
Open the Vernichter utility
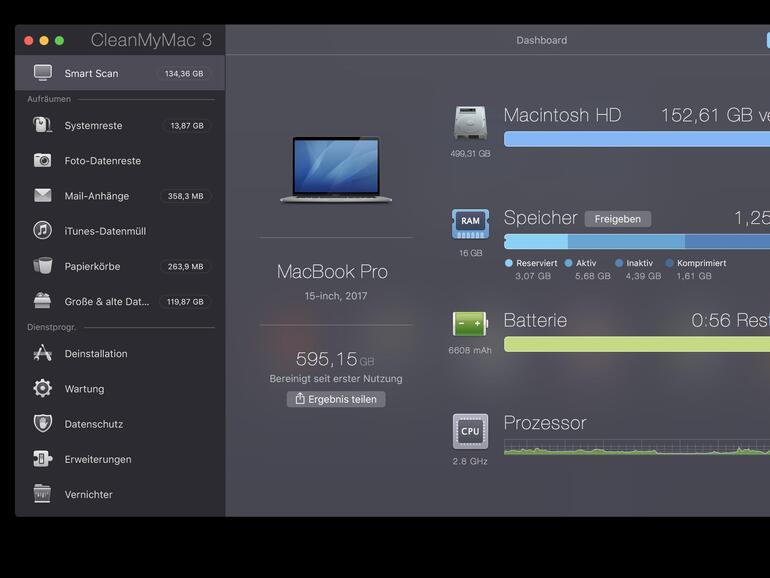pos(120,495)
